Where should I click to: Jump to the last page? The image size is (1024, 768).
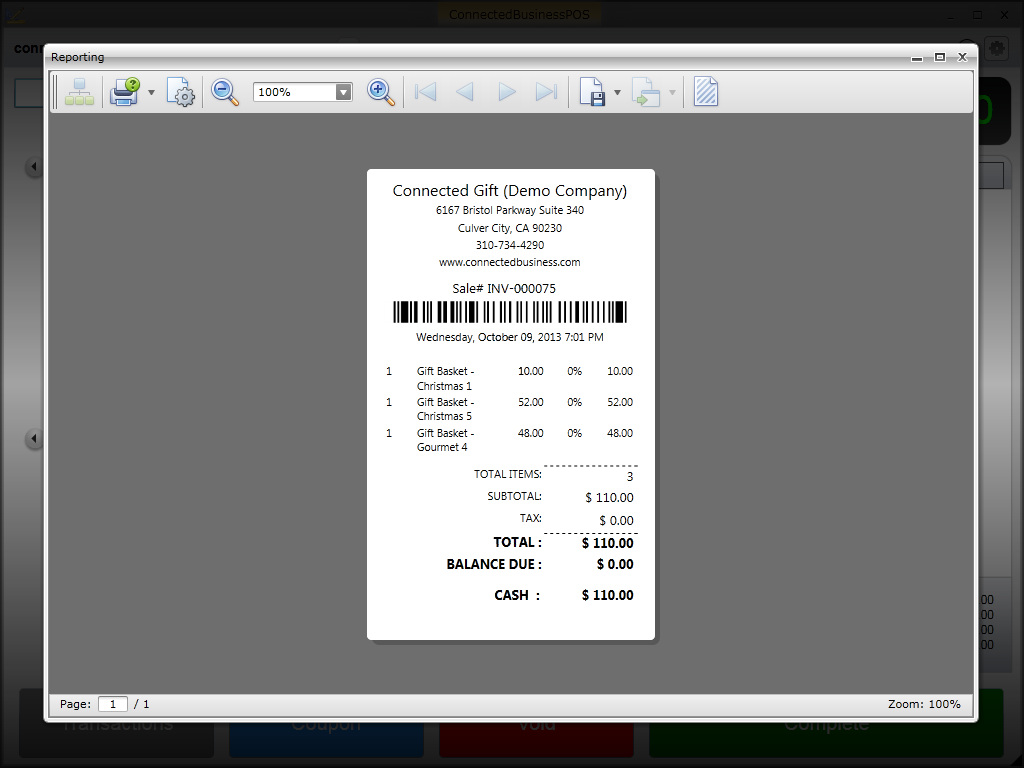pyautogui.click(x=546, y=93)
